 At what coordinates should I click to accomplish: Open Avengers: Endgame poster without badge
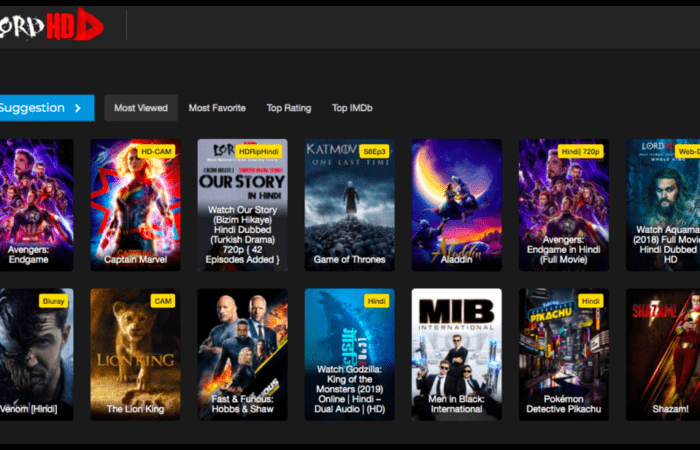pos(36,205)
